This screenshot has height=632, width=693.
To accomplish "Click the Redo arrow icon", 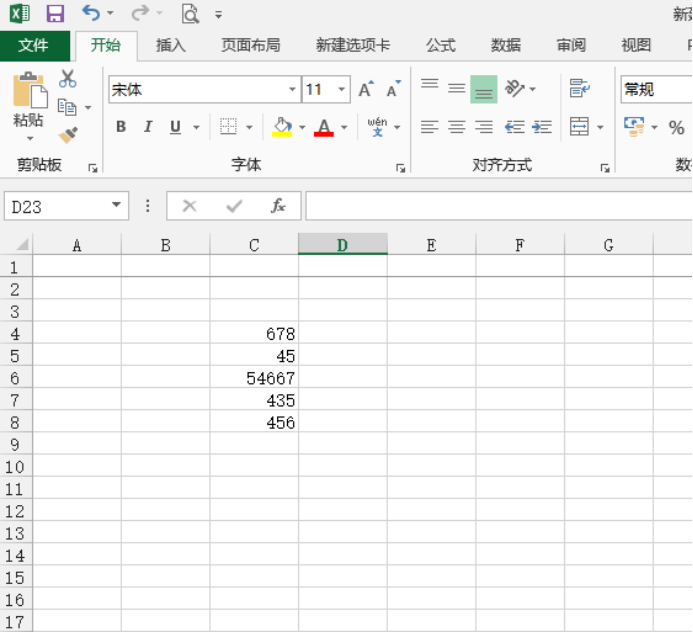I will [x=141, y=13].
